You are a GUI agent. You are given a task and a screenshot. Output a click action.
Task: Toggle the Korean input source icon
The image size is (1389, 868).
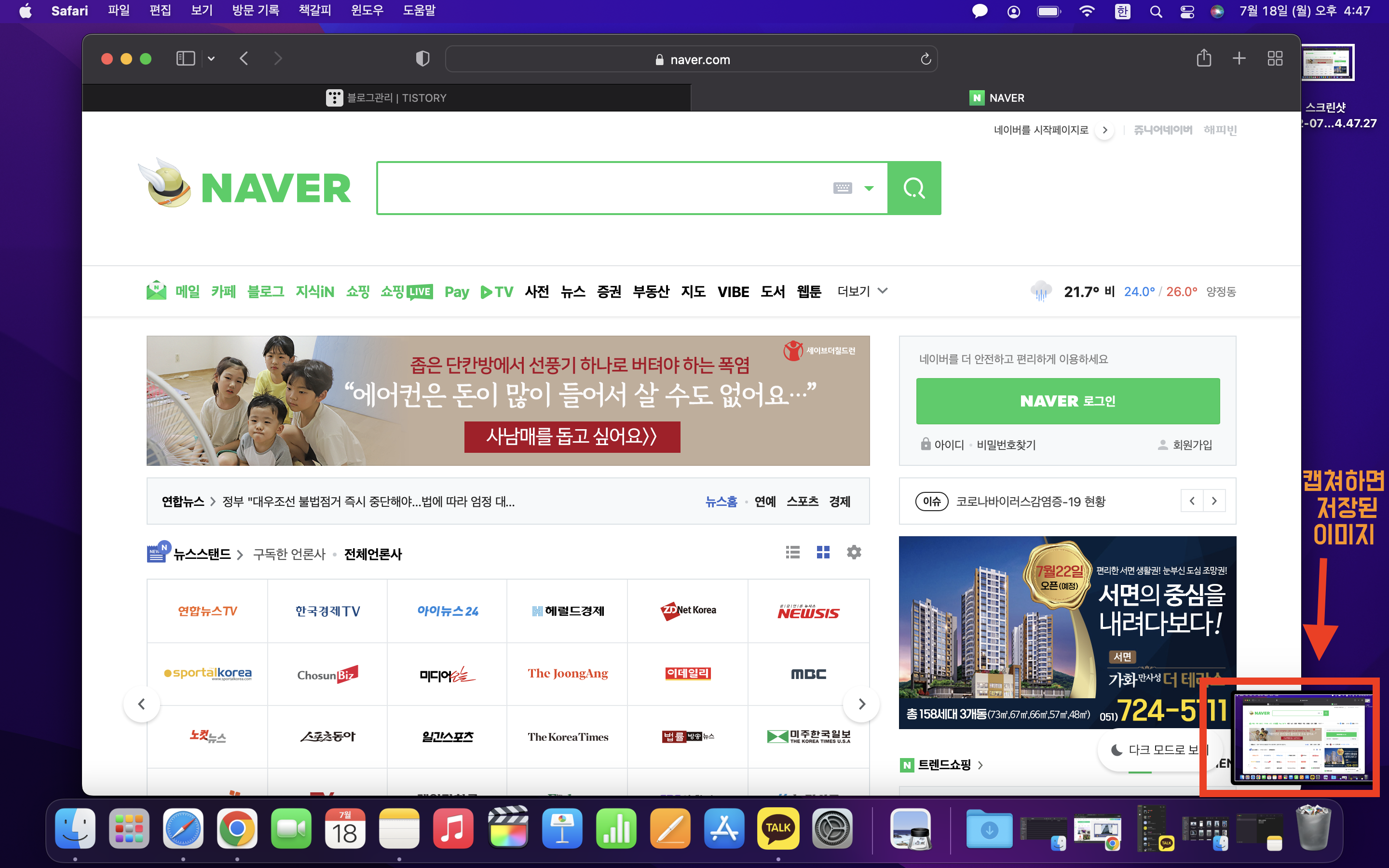1122,12
